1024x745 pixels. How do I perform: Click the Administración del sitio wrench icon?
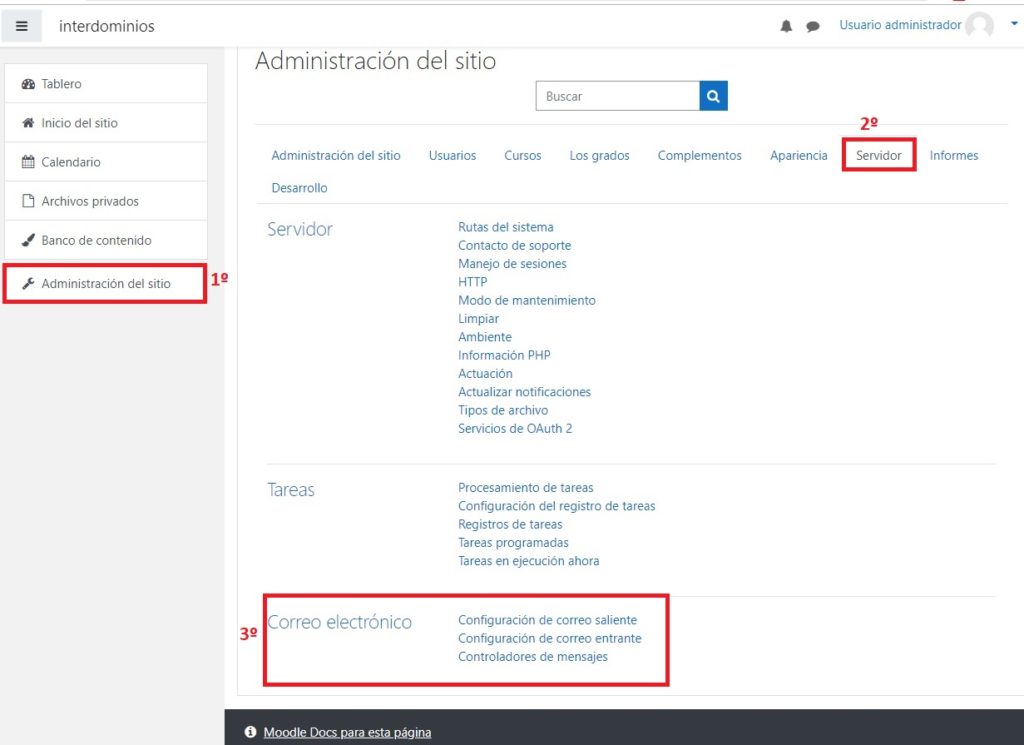click(x=28, y=283)
